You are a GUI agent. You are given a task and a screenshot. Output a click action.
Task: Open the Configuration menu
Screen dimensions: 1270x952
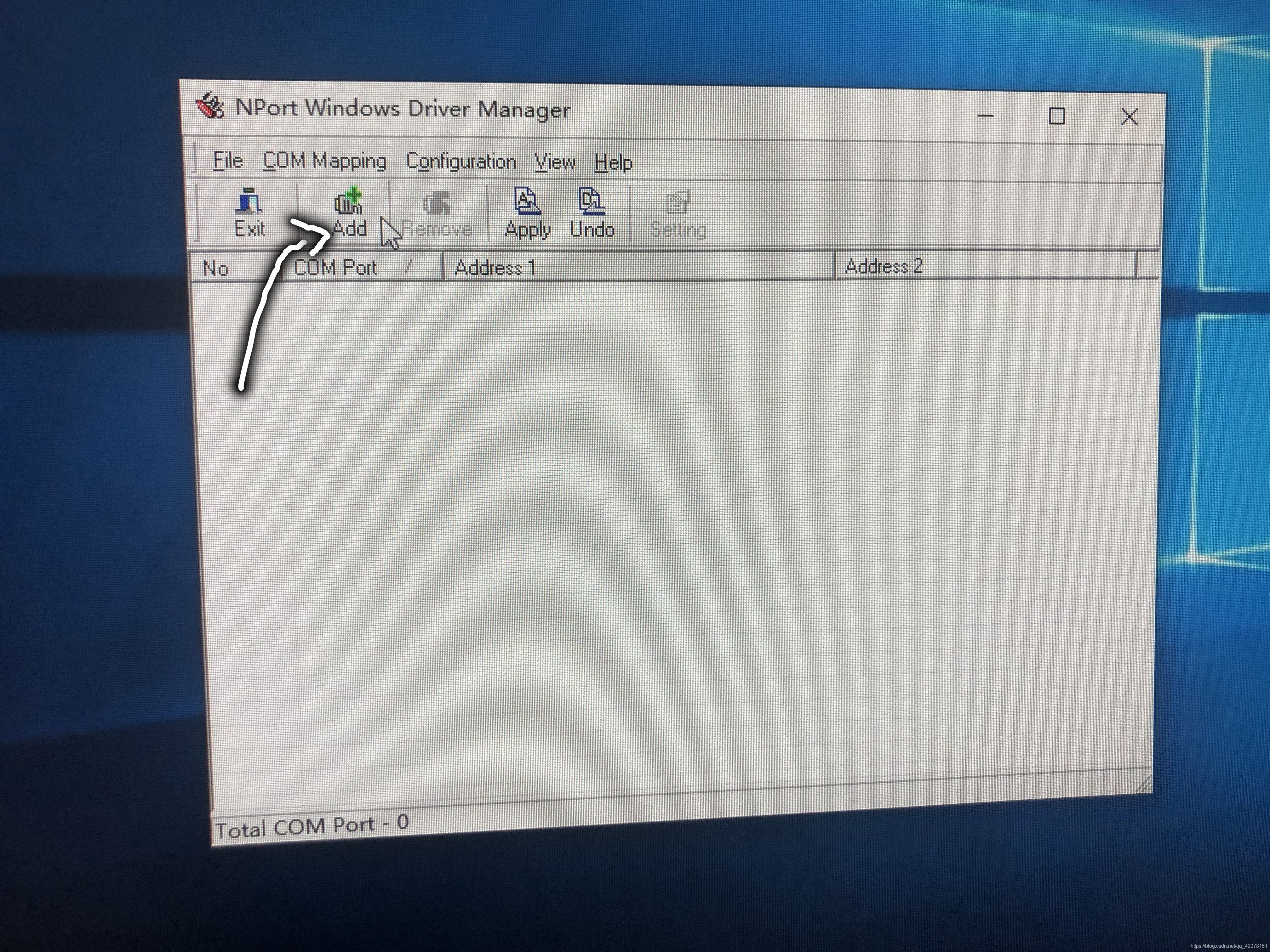[x=461, y=162]
